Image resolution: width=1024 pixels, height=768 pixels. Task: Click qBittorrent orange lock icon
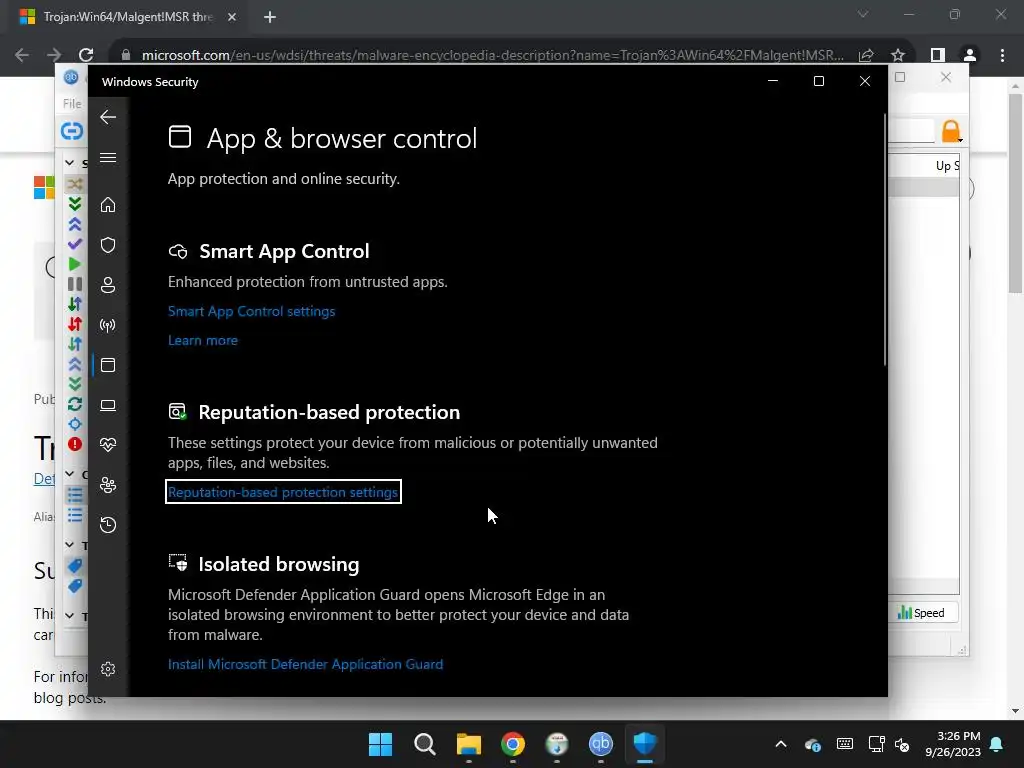point(951,131)
